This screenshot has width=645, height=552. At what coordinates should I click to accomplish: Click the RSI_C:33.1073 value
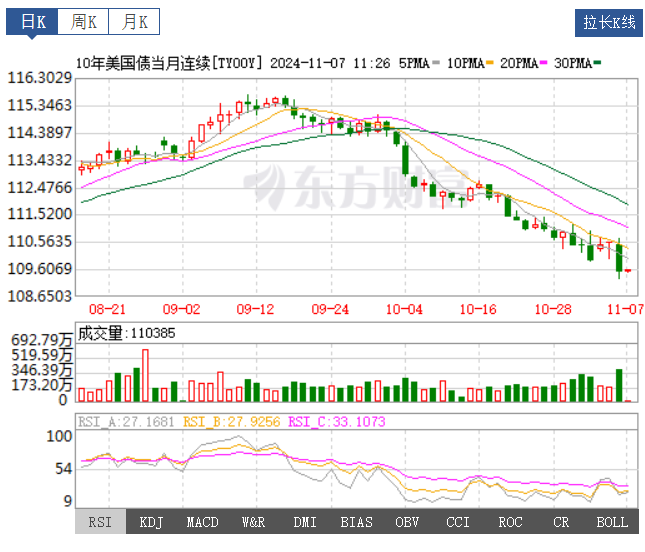[337, 422]
